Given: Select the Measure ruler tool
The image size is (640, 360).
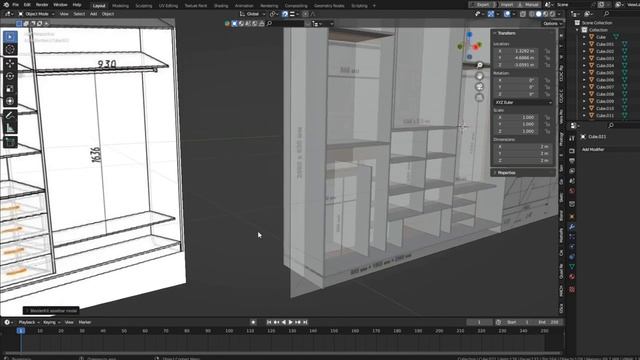Looking at the screenshot, I should tap(10, 128).
